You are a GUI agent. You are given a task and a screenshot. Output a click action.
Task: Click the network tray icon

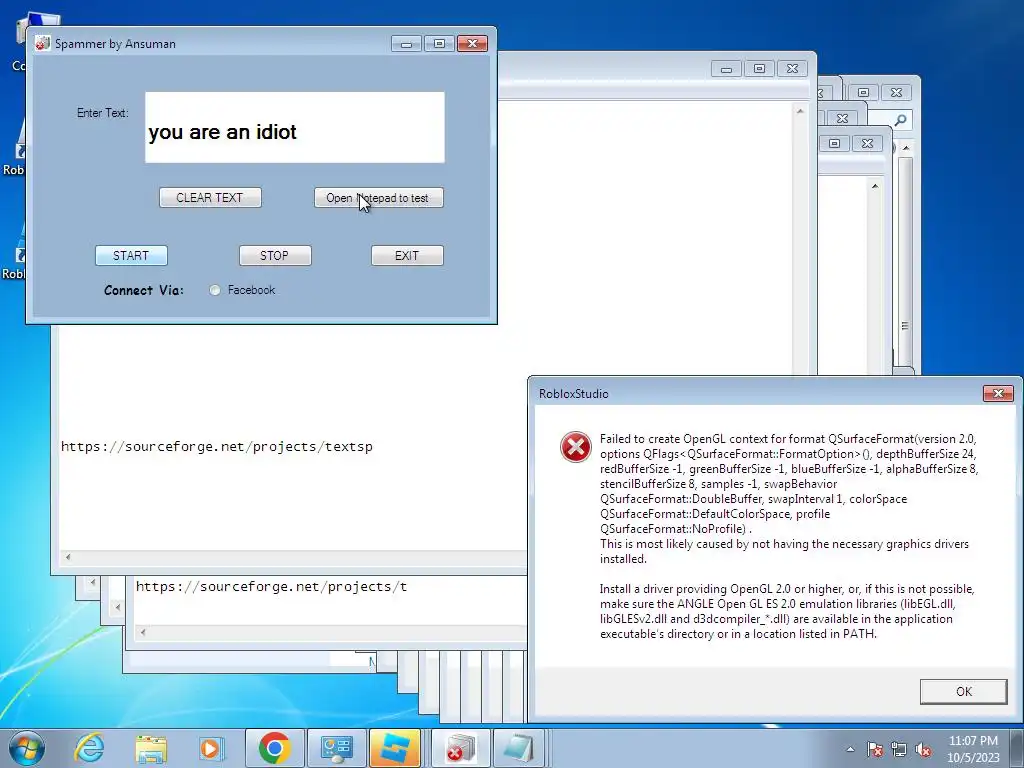coord(899,749)
